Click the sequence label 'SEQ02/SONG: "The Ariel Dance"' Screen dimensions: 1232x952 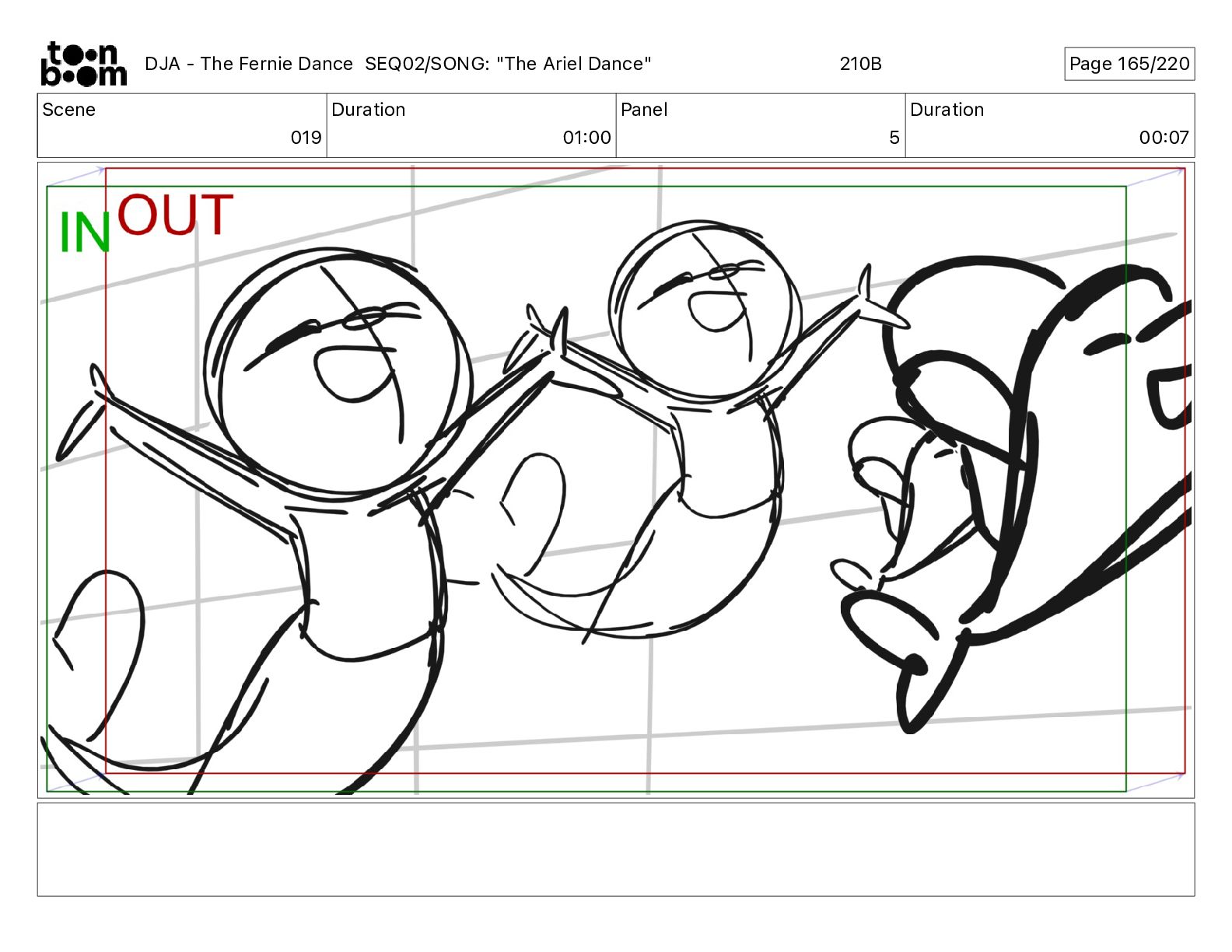click(x=508, y=64)
